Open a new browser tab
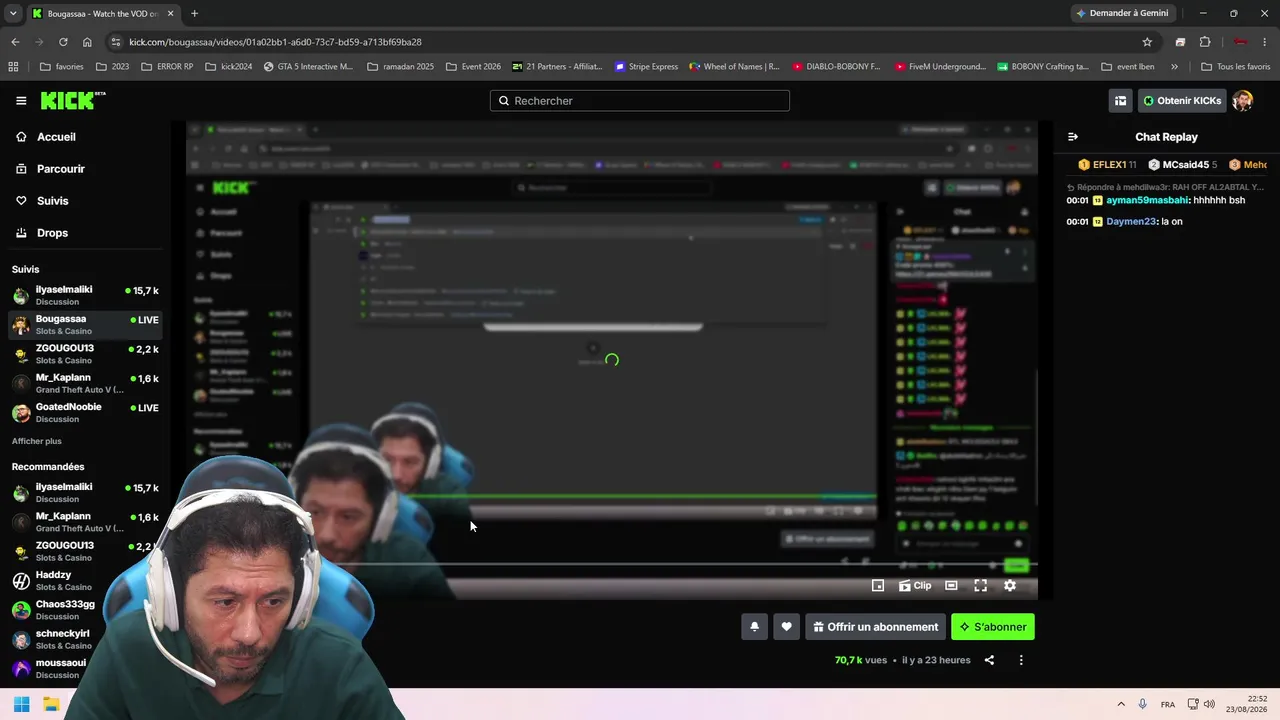This screenshot has height=720, width=1280. 194,14
